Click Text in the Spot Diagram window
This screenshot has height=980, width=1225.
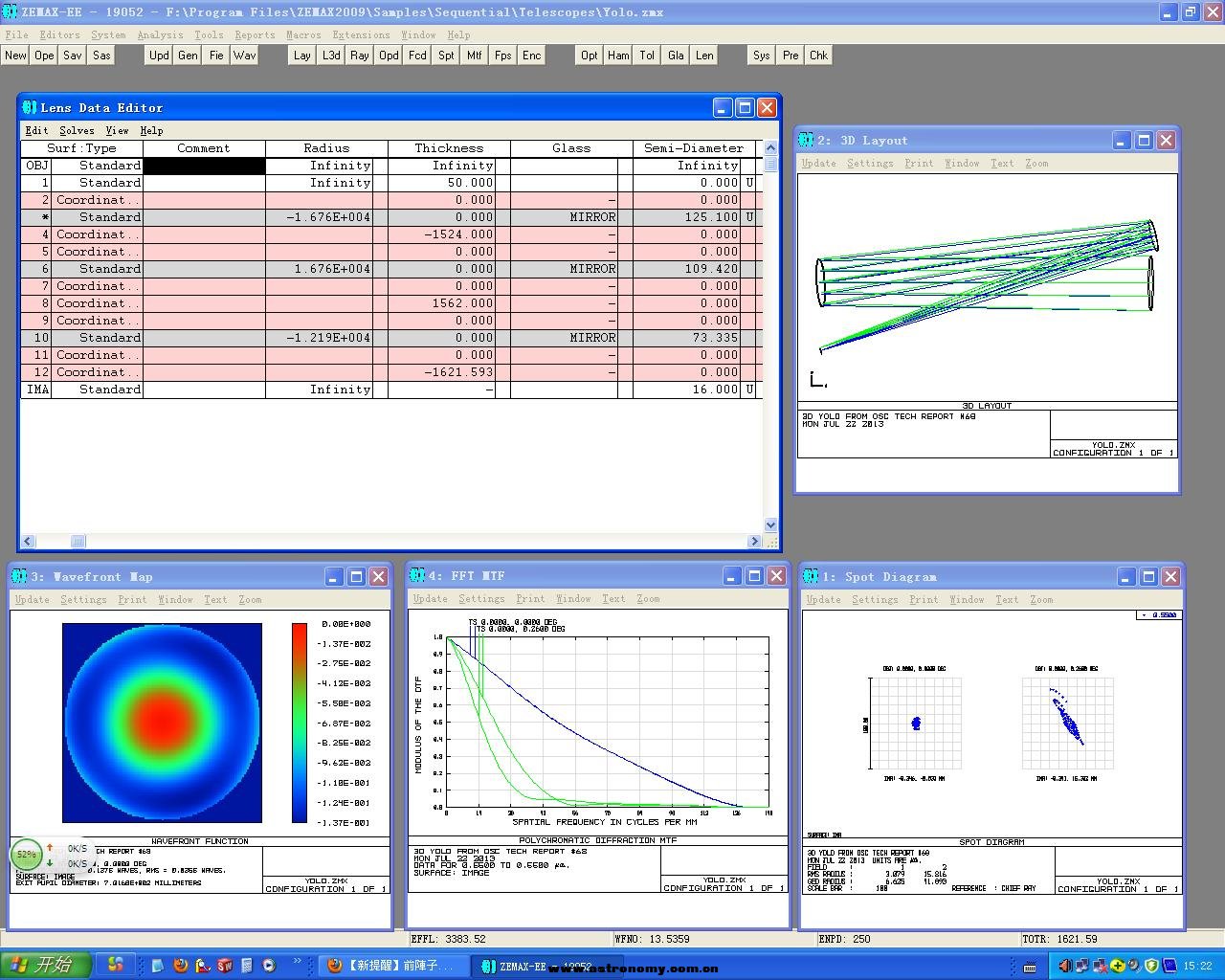point(1007,599)
